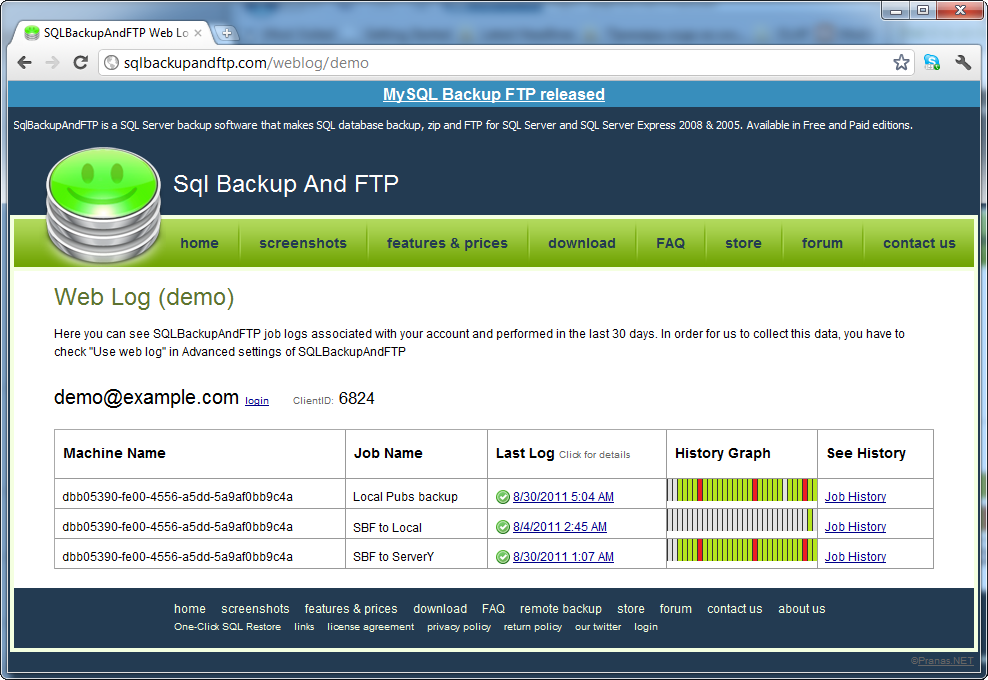This screenshot has width=988, height=680.
Task: Click the Web Log (demo) heading
Action: point(144,297)
